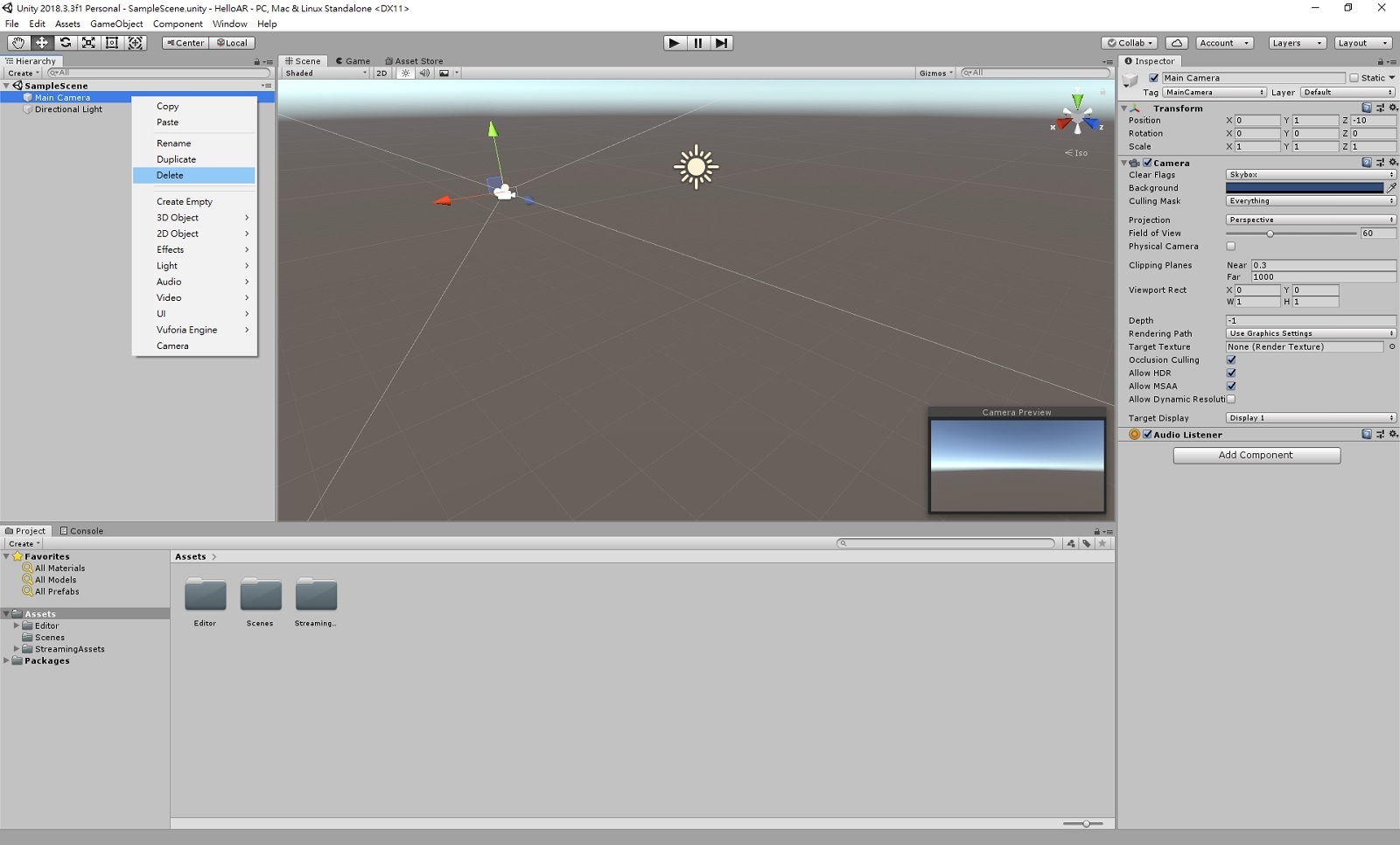The image size is (1400, 845).
Task: Open the Scenes folder thumbnail
Action: click(261, 594)
